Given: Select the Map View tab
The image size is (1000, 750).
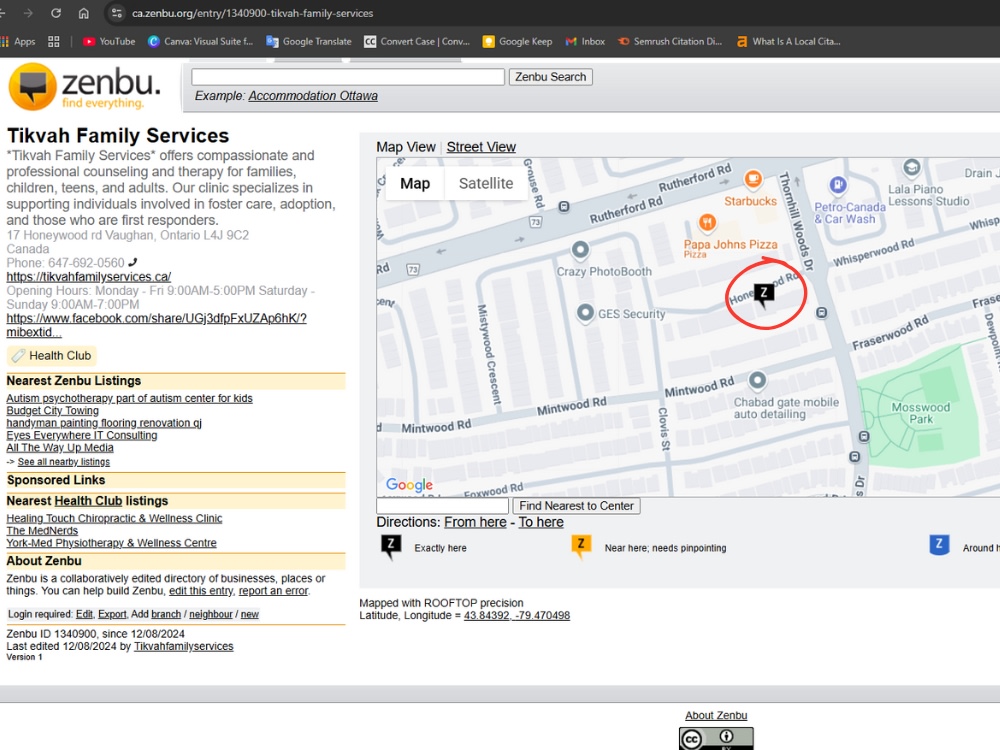Looking at the screenshot, I should pyautogui.click(x=406, y=147).
